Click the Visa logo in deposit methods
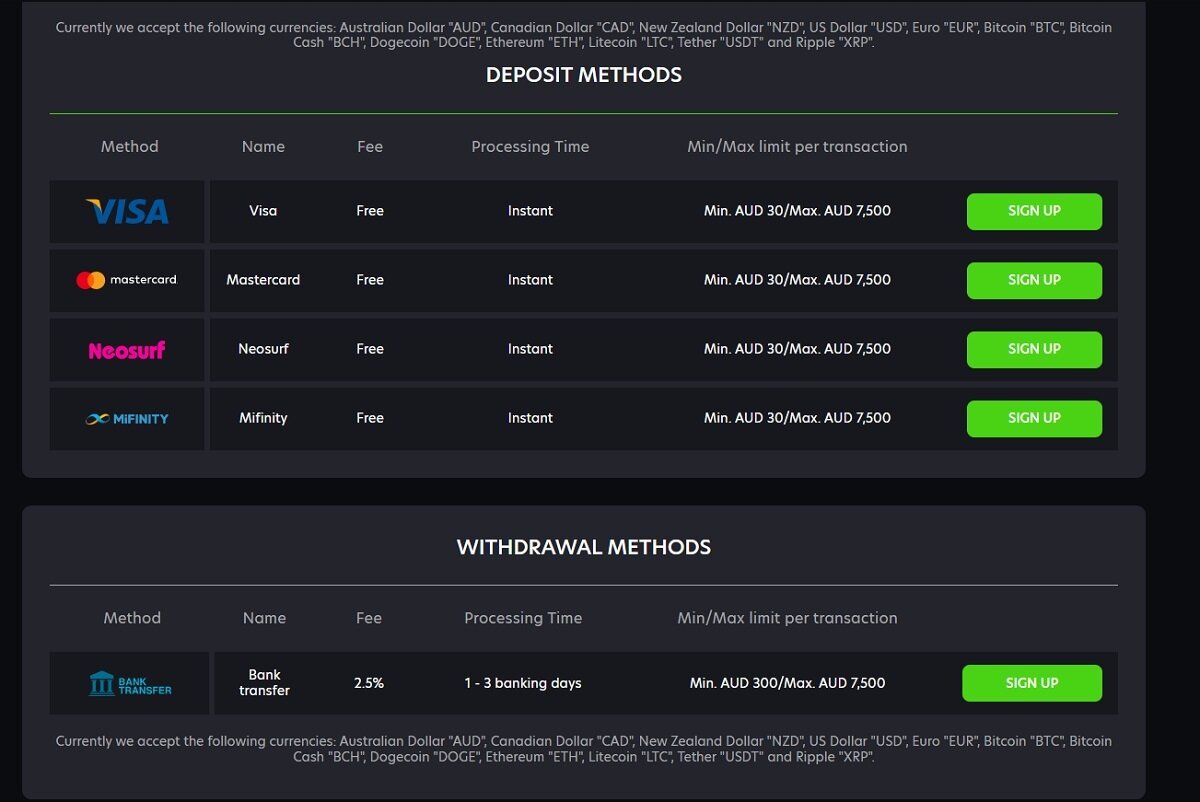The image size is (1200, 802). (127, 211)
